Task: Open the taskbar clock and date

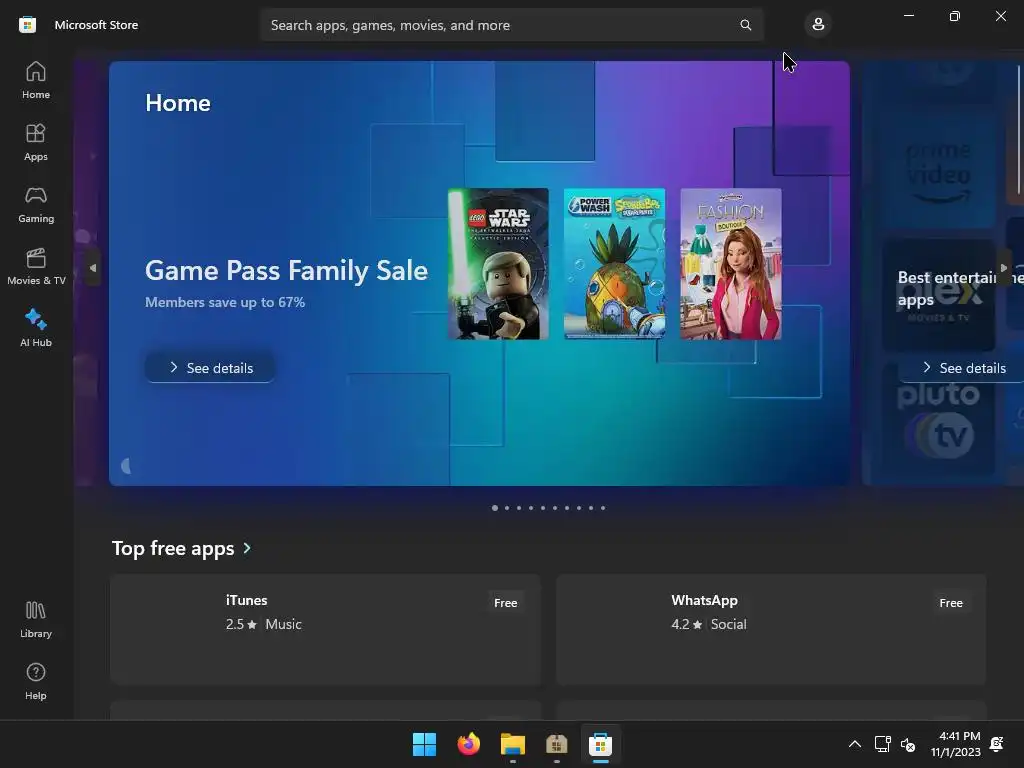Action: point(955,744)
